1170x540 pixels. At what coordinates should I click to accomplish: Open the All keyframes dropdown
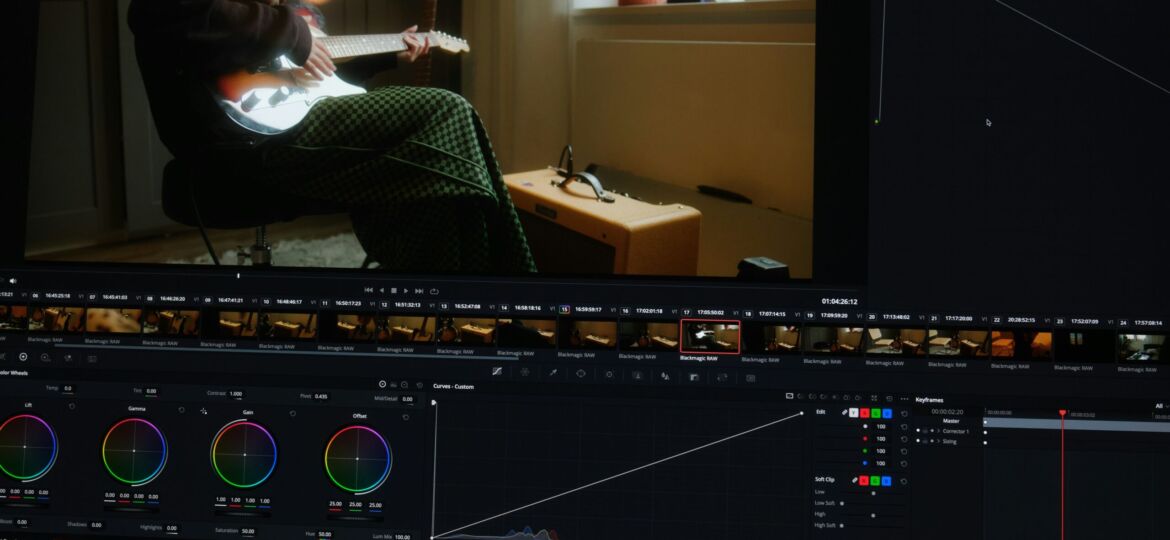coord(1161,406)
